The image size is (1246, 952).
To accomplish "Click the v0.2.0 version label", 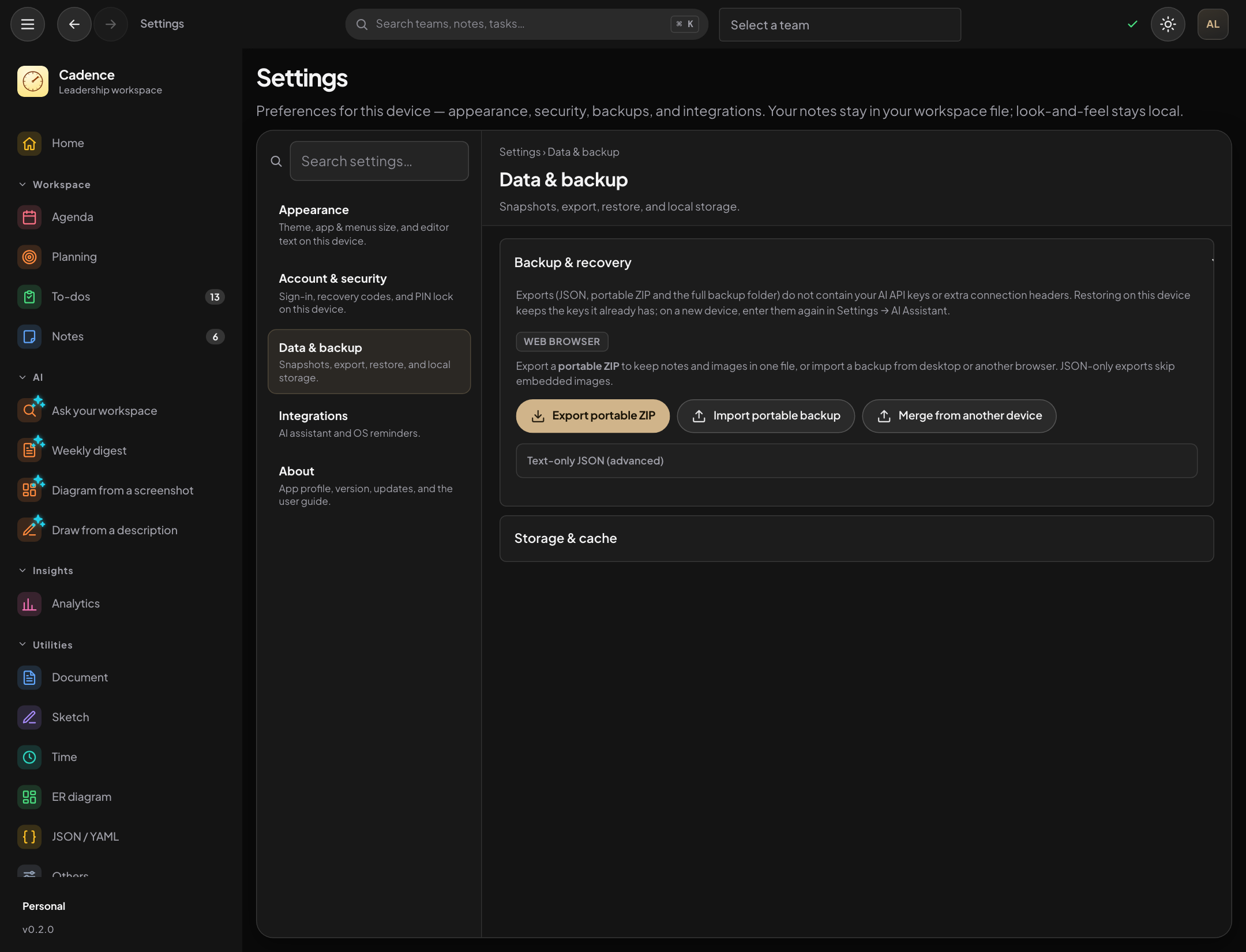I will (x=38, y=929).
